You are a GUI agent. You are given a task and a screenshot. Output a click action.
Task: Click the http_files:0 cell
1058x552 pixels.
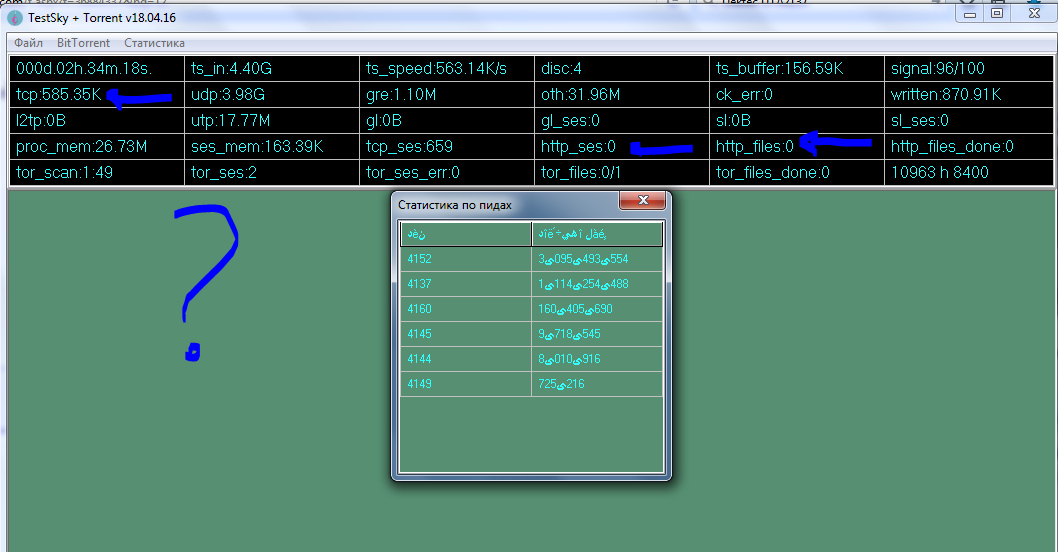[754, 147]
